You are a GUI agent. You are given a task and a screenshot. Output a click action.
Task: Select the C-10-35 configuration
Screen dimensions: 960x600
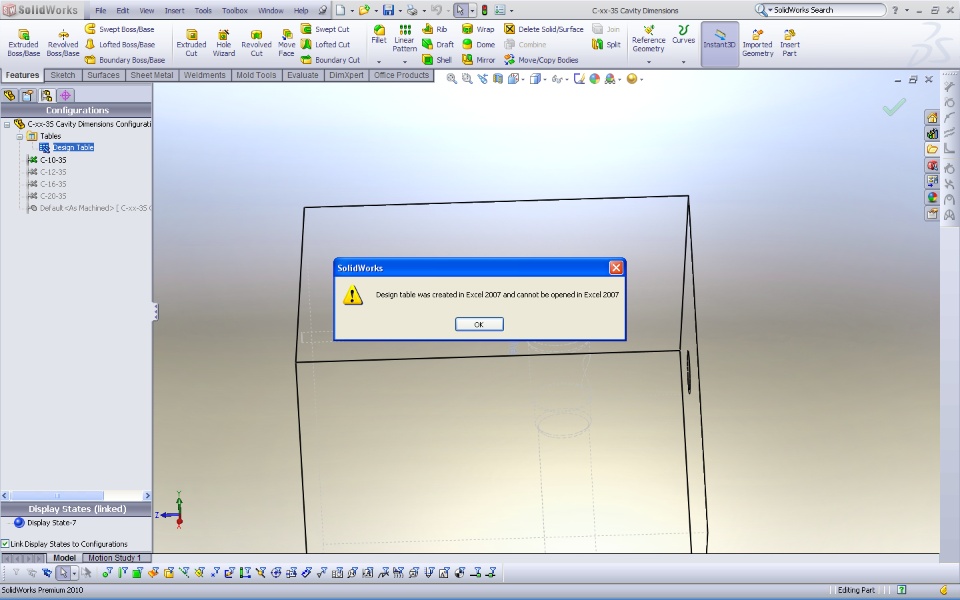click(x=53, y=160)
